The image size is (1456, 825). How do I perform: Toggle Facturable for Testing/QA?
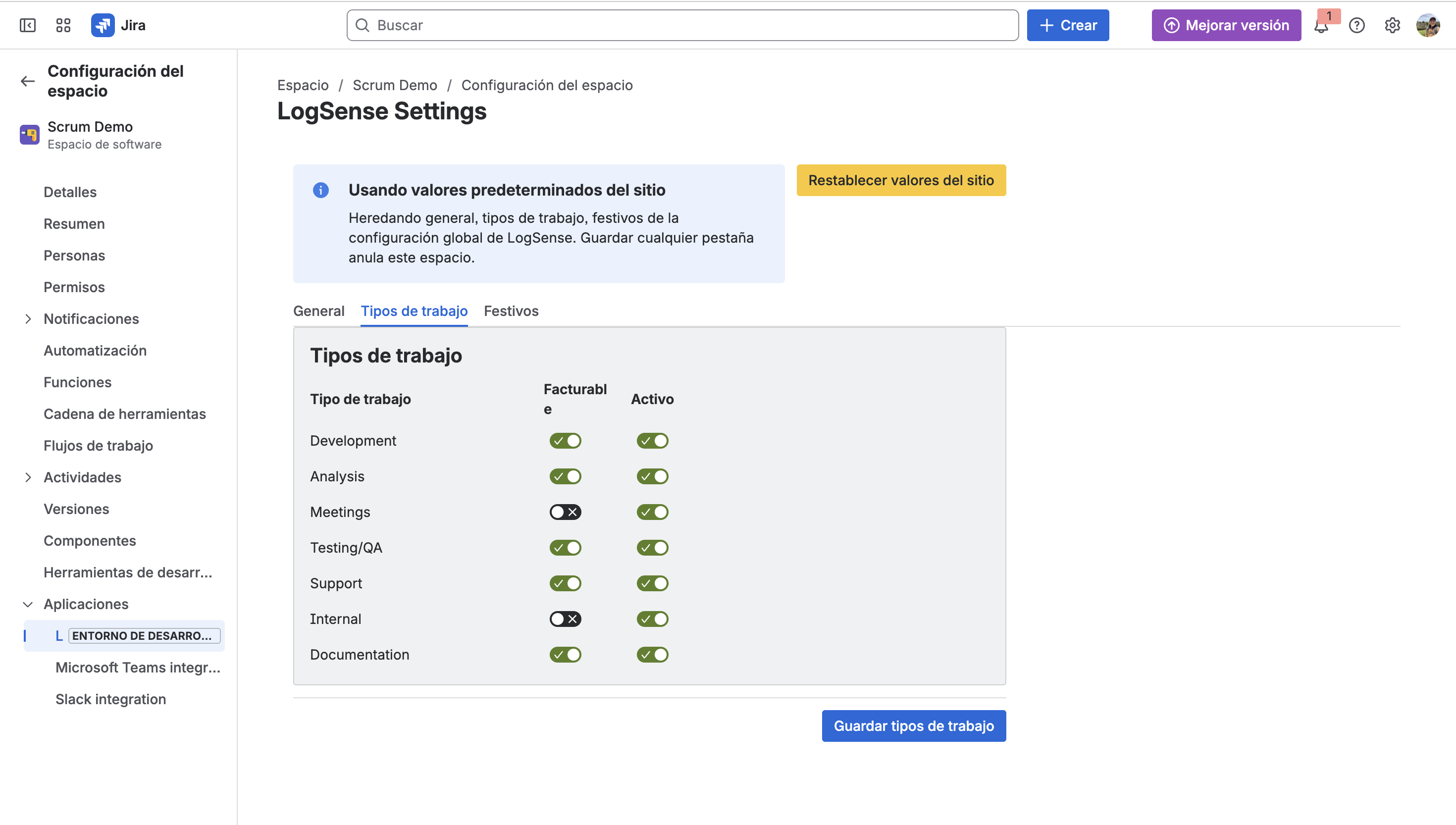coord(565,548)
